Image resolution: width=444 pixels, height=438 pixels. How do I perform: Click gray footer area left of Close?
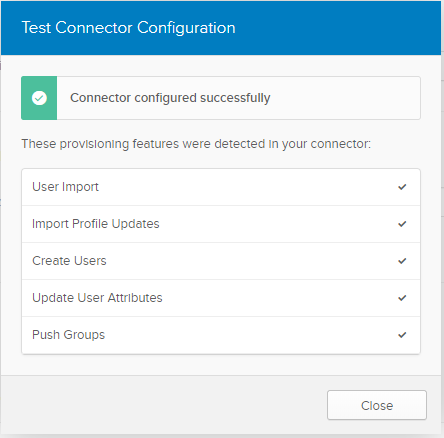tap(163, 405)
